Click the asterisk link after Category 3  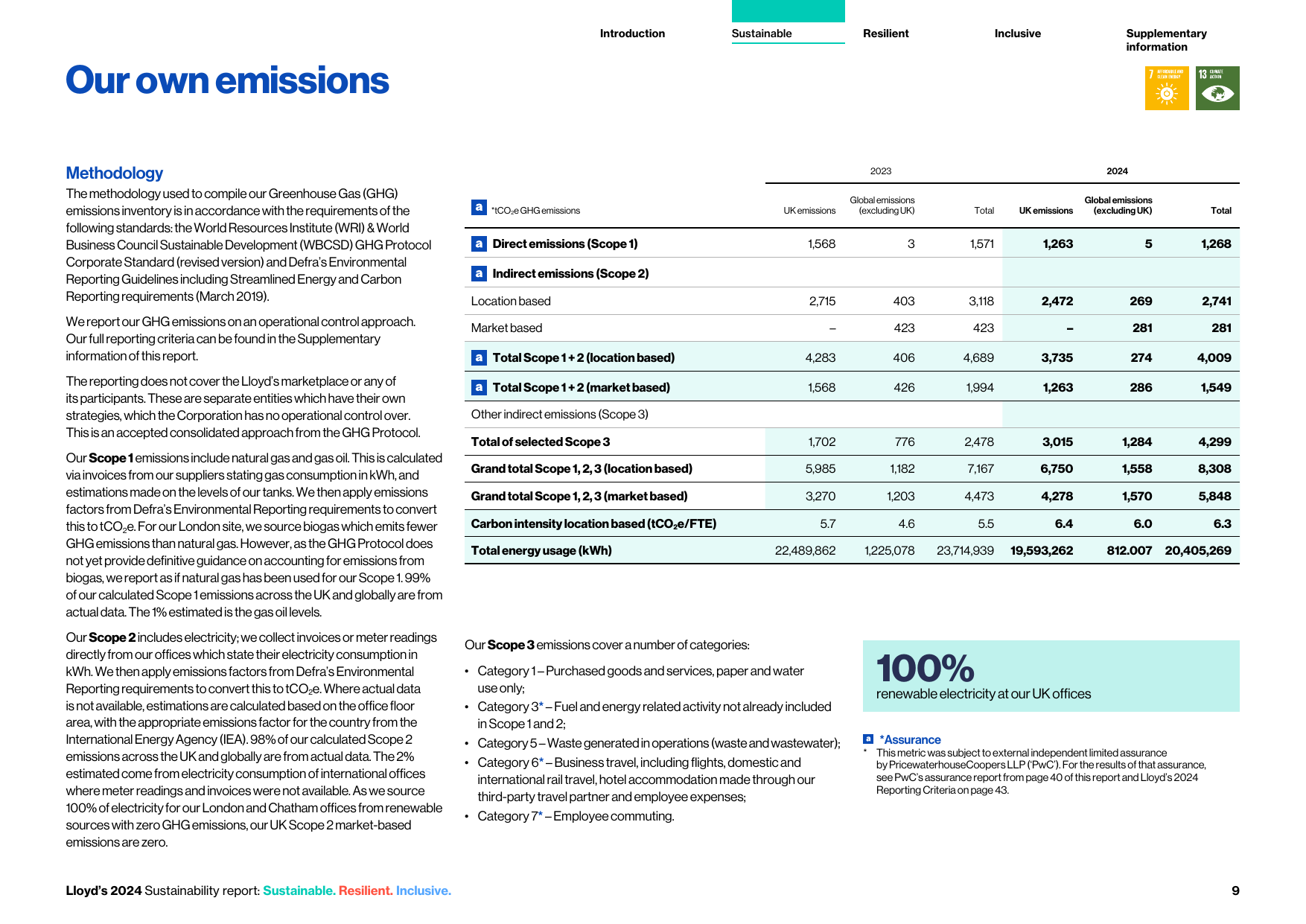tap(541, 706)
